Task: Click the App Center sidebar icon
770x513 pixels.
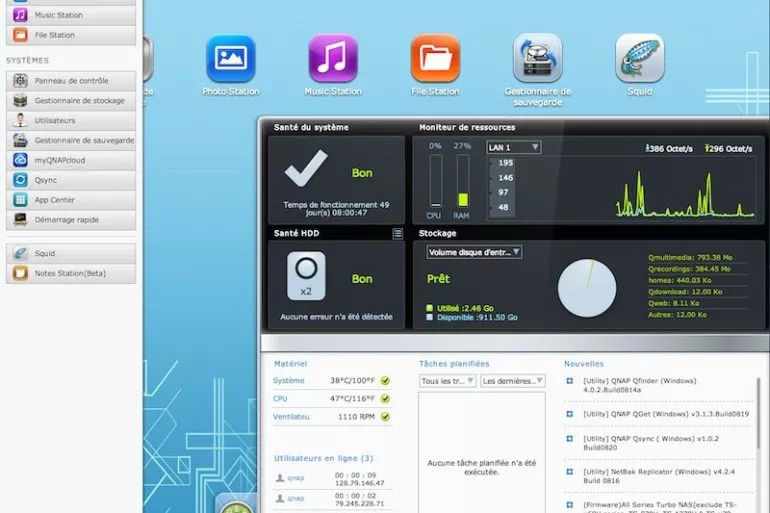Action: pos(20,200)
